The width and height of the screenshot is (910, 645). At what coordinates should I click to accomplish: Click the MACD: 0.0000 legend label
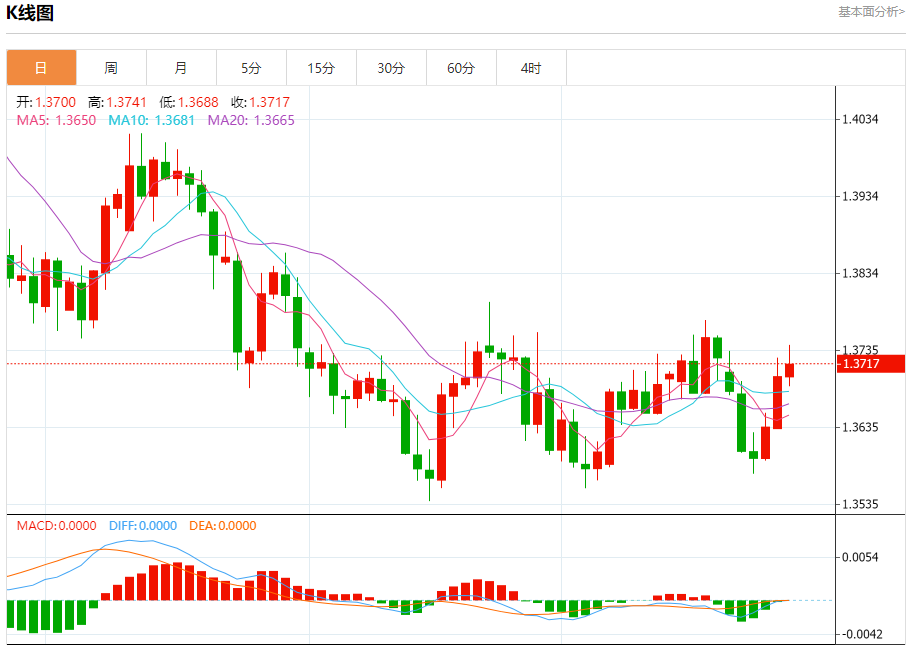pos(56,525)
